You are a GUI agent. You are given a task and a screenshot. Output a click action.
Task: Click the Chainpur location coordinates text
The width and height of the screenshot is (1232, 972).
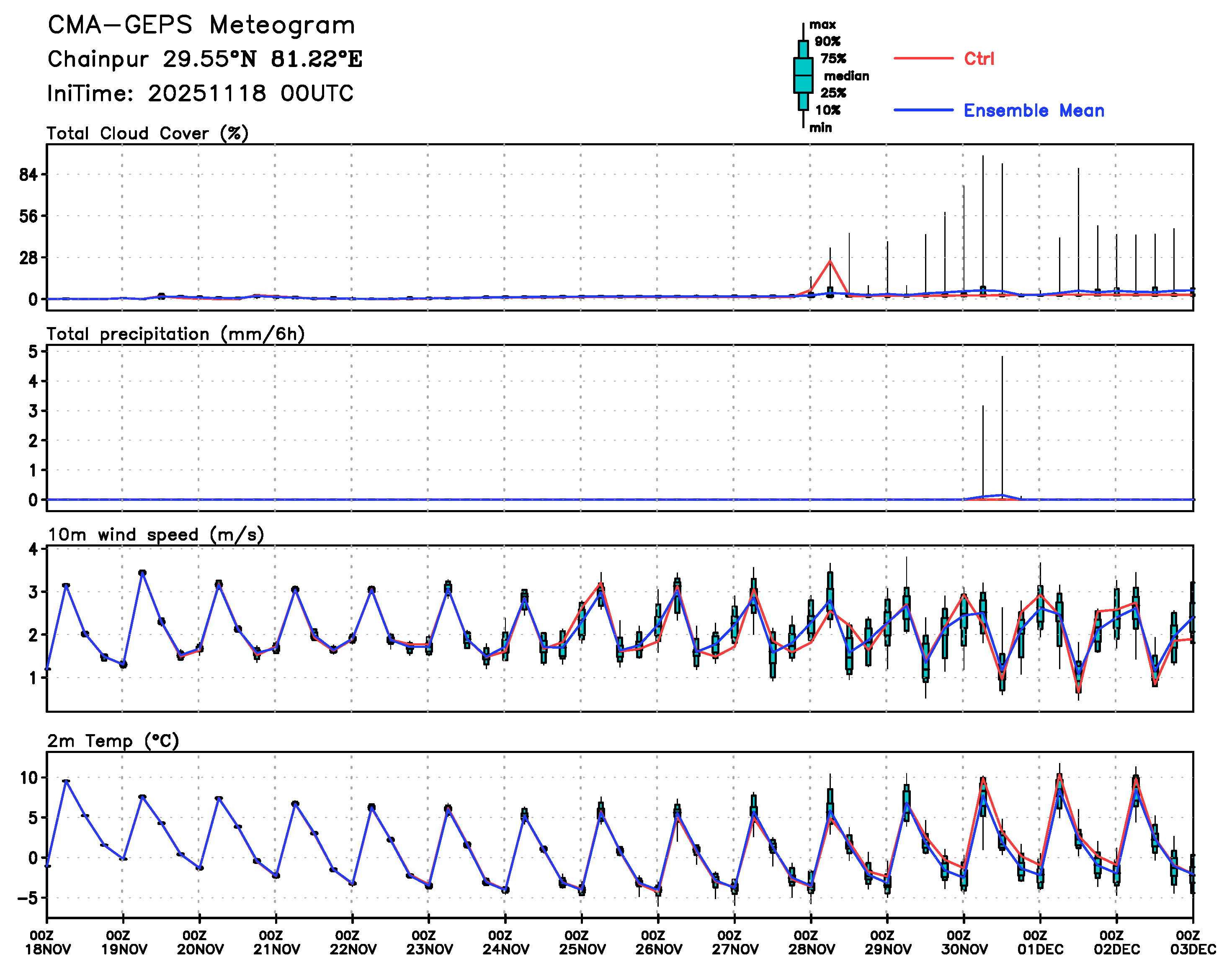204,59
